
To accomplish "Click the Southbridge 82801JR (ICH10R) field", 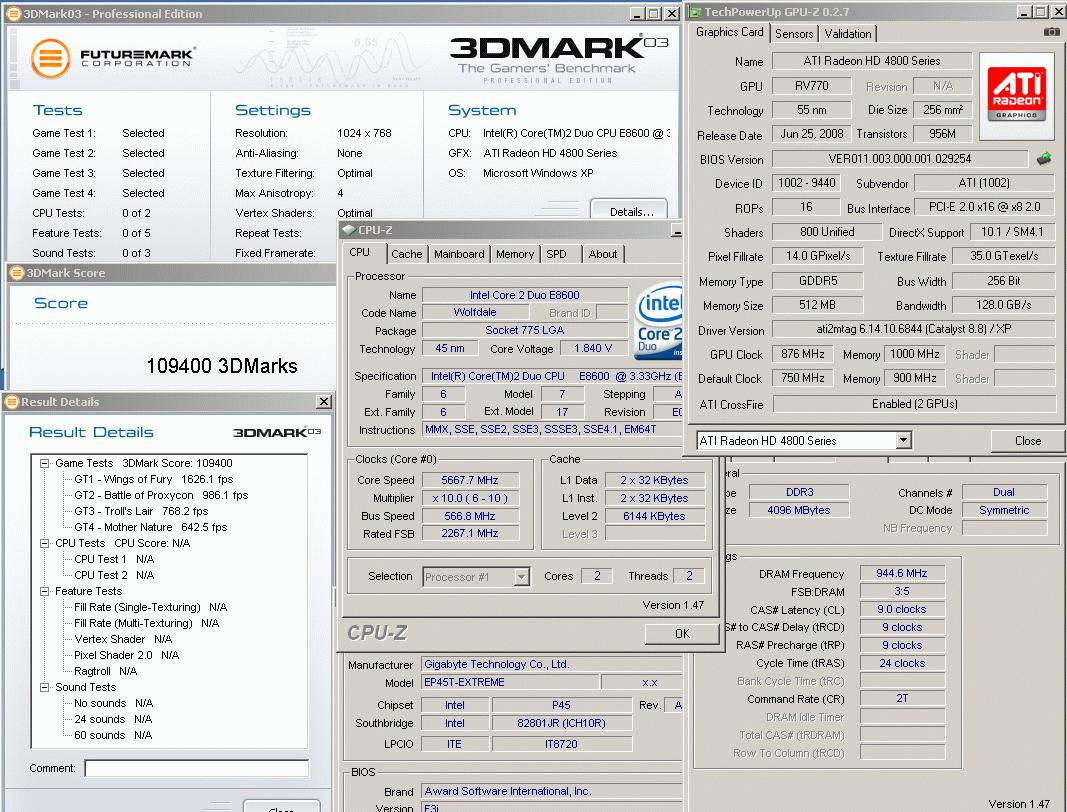I will pyautogui.click(x=561, y=723).
